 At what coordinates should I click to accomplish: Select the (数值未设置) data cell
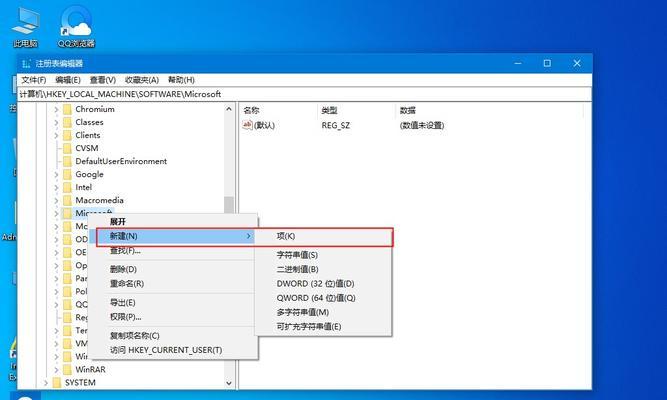pyautogui.click(x=422, y=126)
